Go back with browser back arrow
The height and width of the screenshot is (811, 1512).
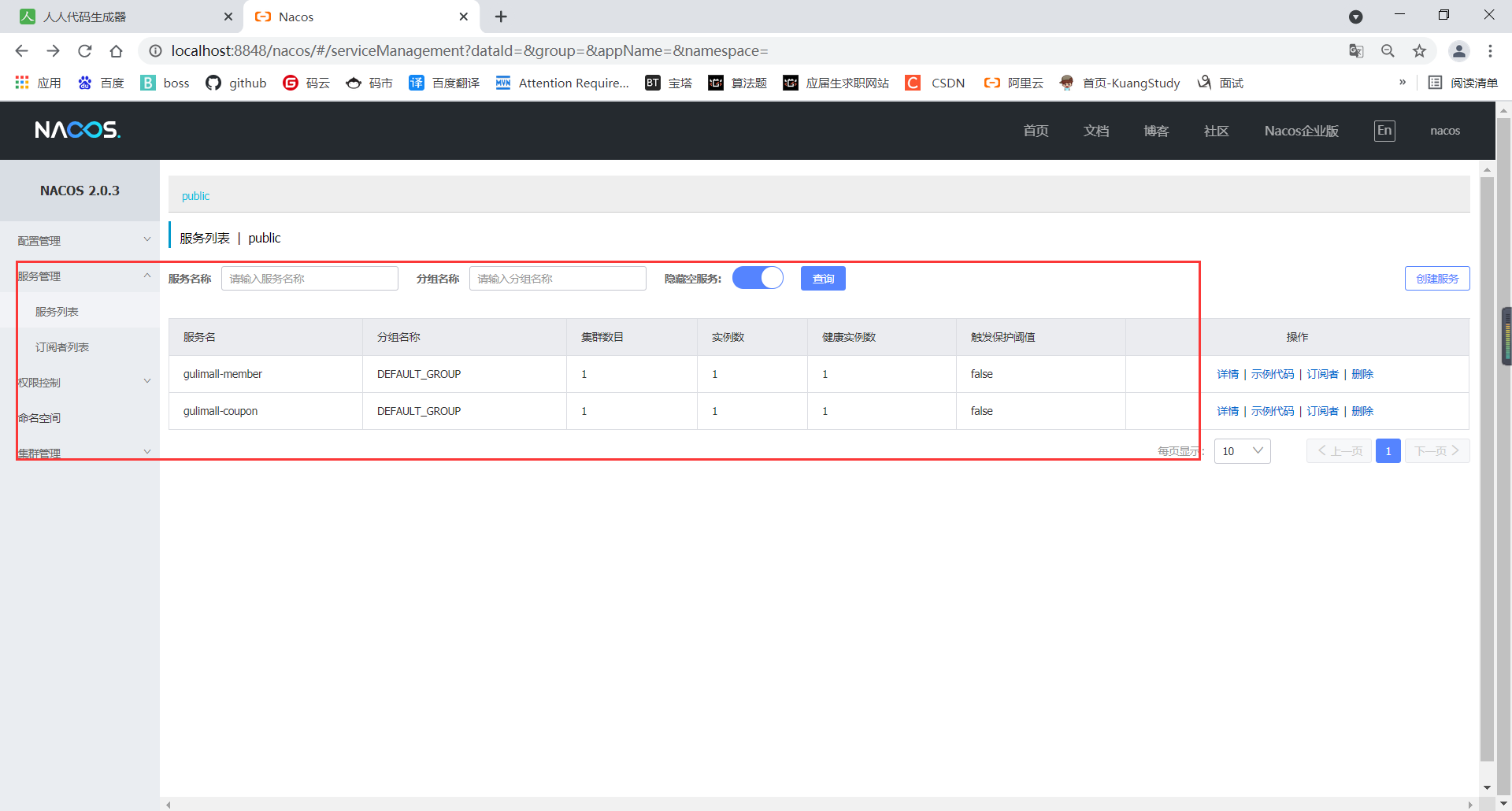tap(21, 51)
